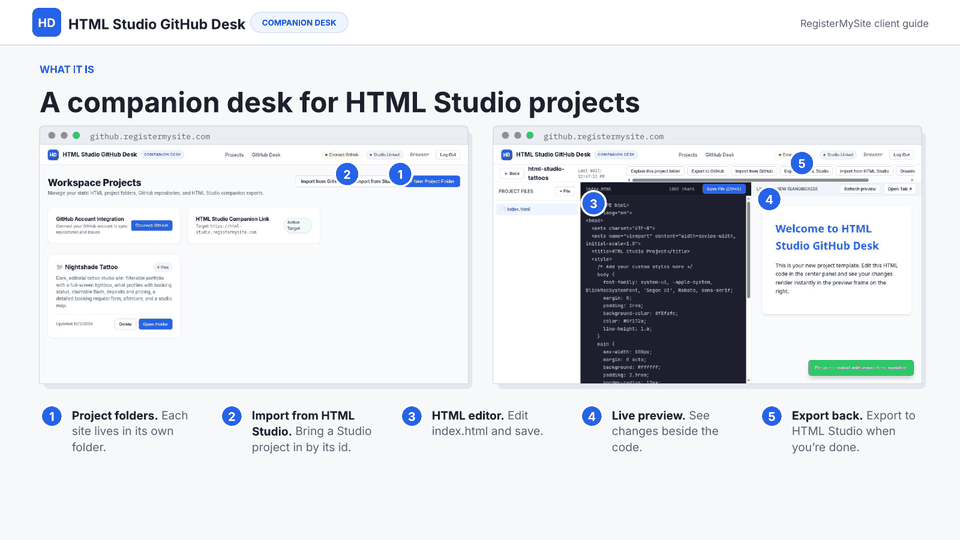This screenshot has height=540, width=960.
Task: Open GitHub Desk in the right screenshot navigation
Action: coord(719,155)
